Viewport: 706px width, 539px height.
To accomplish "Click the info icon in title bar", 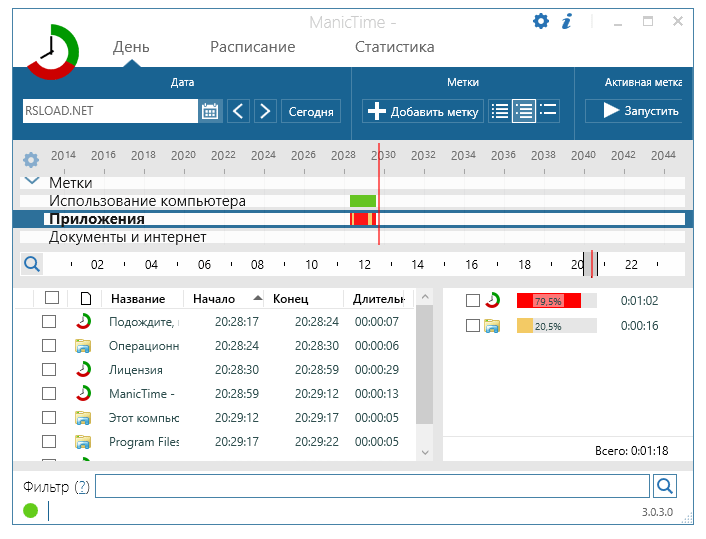I will tap(567, 21).
